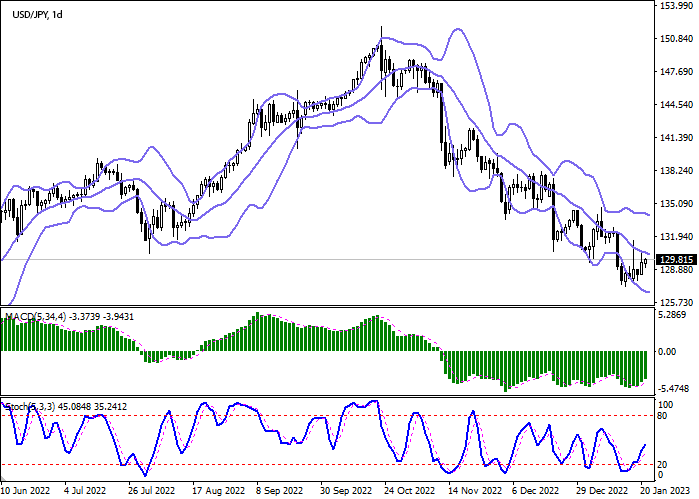This screenshot has width=699, height=499.
Task: Click the 6 Dec 2022 date label
Action: click(533, 491)
